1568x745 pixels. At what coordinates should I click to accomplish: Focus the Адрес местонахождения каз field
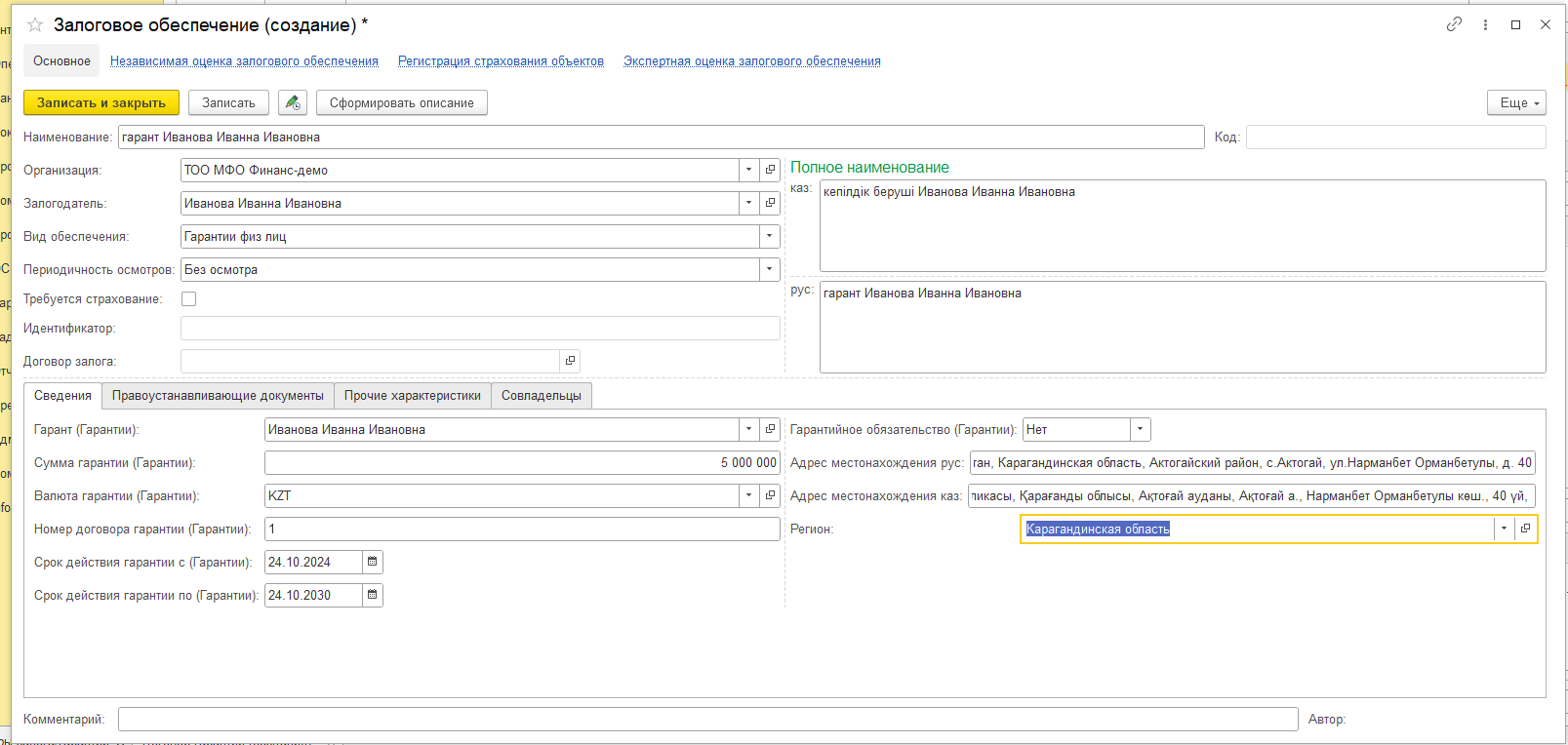(x=1252, y=495)
